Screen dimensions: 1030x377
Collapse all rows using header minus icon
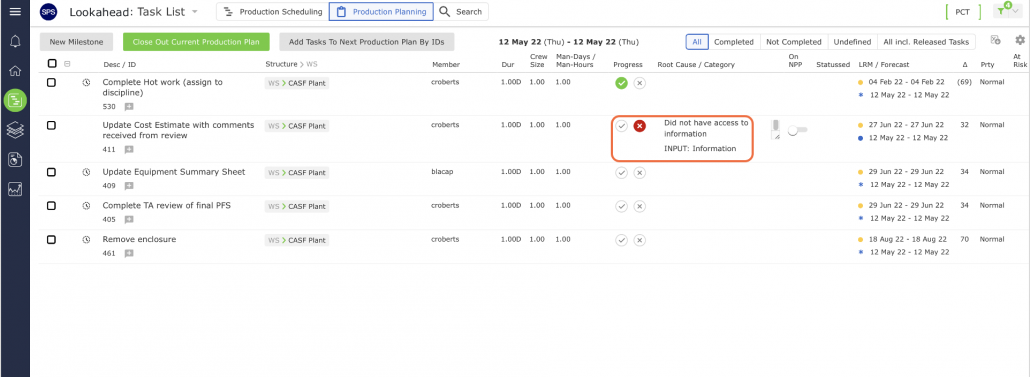(67, 64)
